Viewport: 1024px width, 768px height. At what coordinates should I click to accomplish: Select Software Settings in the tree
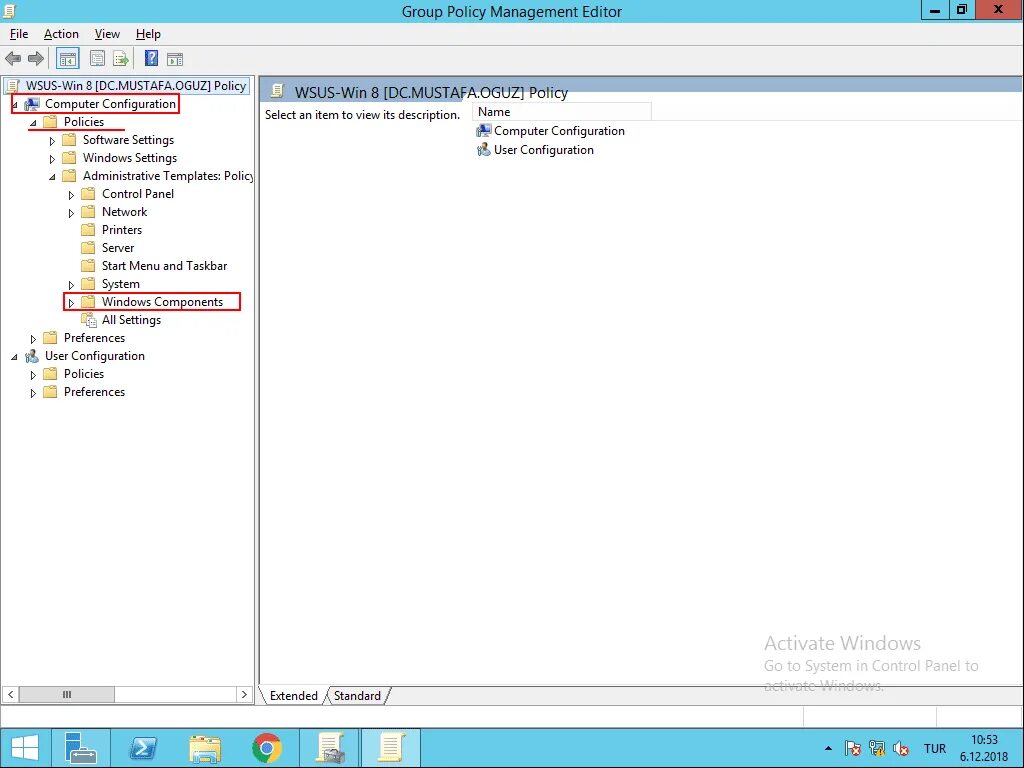point(128,140)
